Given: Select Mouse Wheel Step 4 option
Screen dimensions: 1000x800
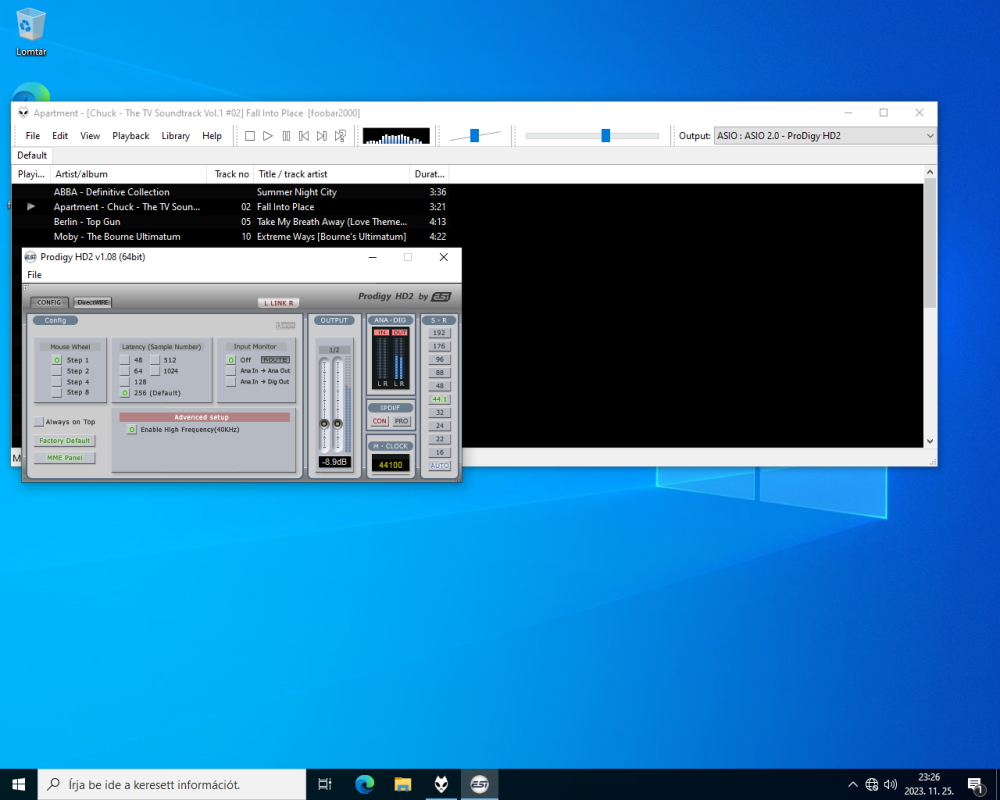Looking at the screenshot, I should tap(57, 381).
